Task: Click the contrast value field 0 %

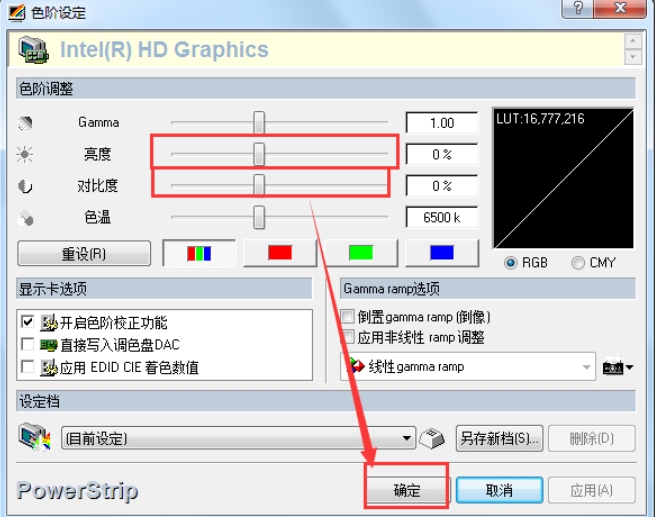Action: [442, 185]
